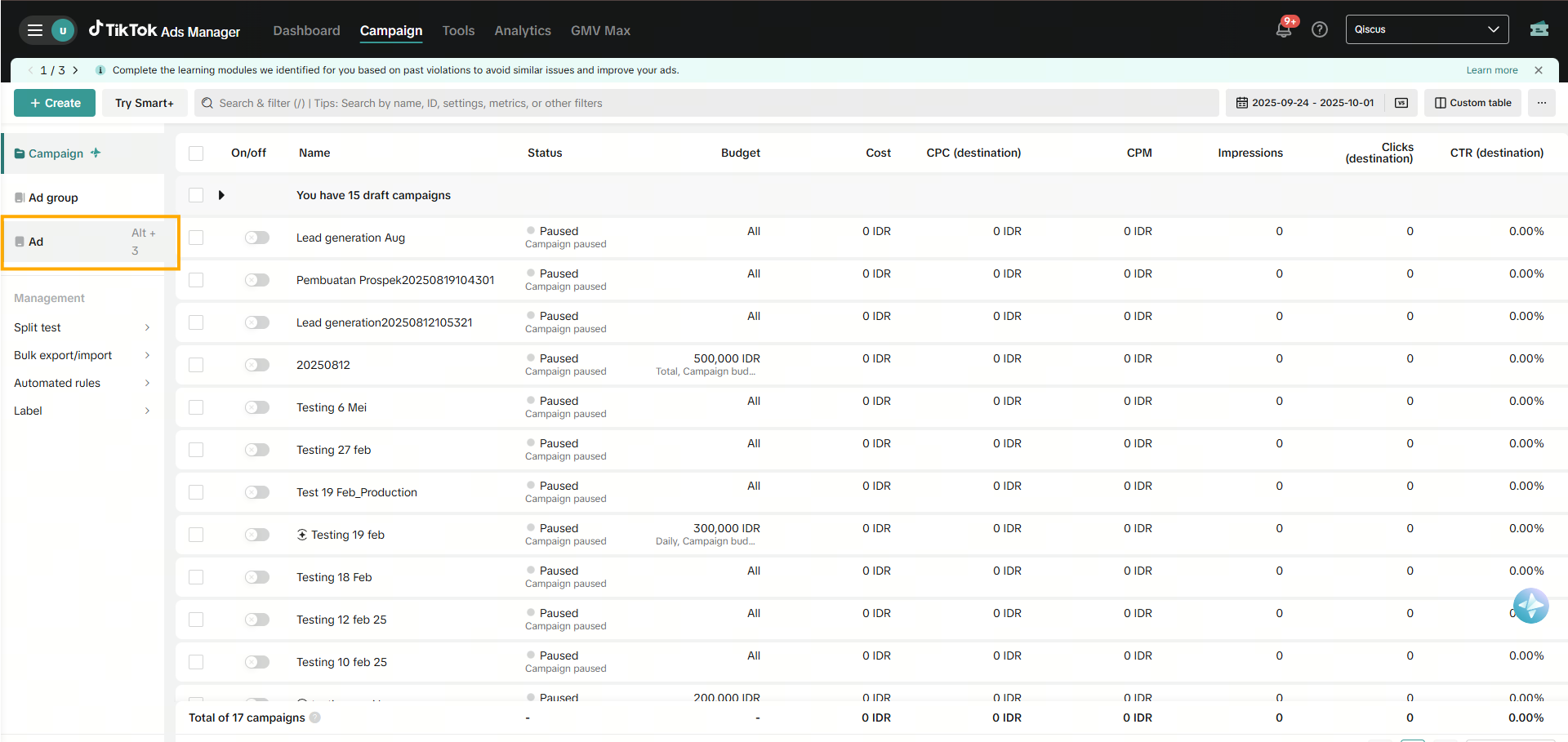Click the icon next to date range
Viewport: 1568px width, 742px height.
[1401, 103]
